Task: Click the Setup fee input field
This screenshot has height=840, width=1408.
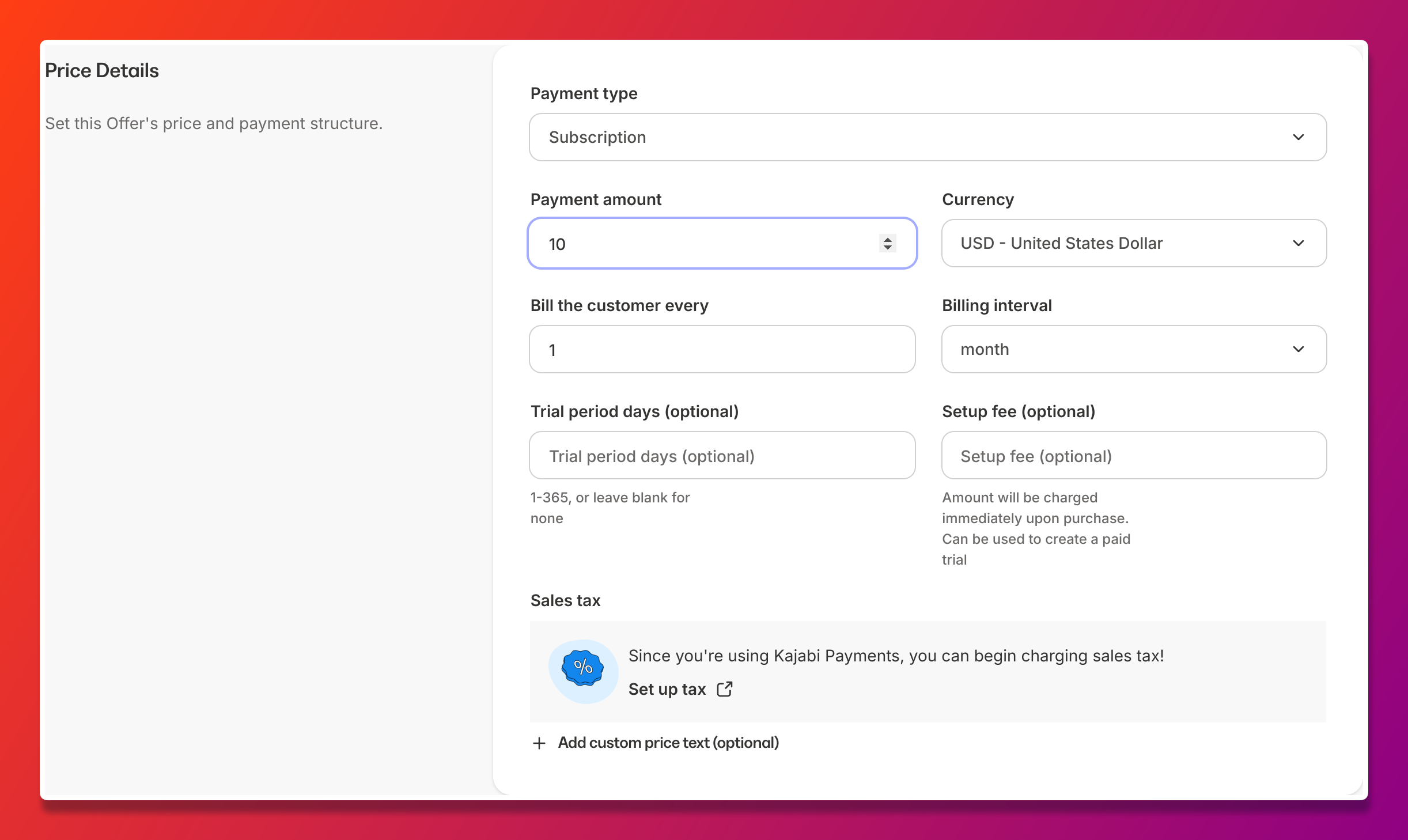Action: [x=1134, y=455]
